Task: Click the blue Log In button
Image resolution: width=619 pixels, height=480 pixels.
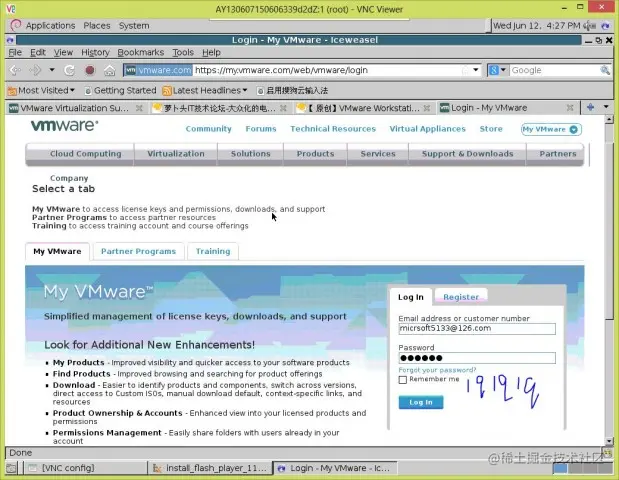Action: (x=421, y=402)
